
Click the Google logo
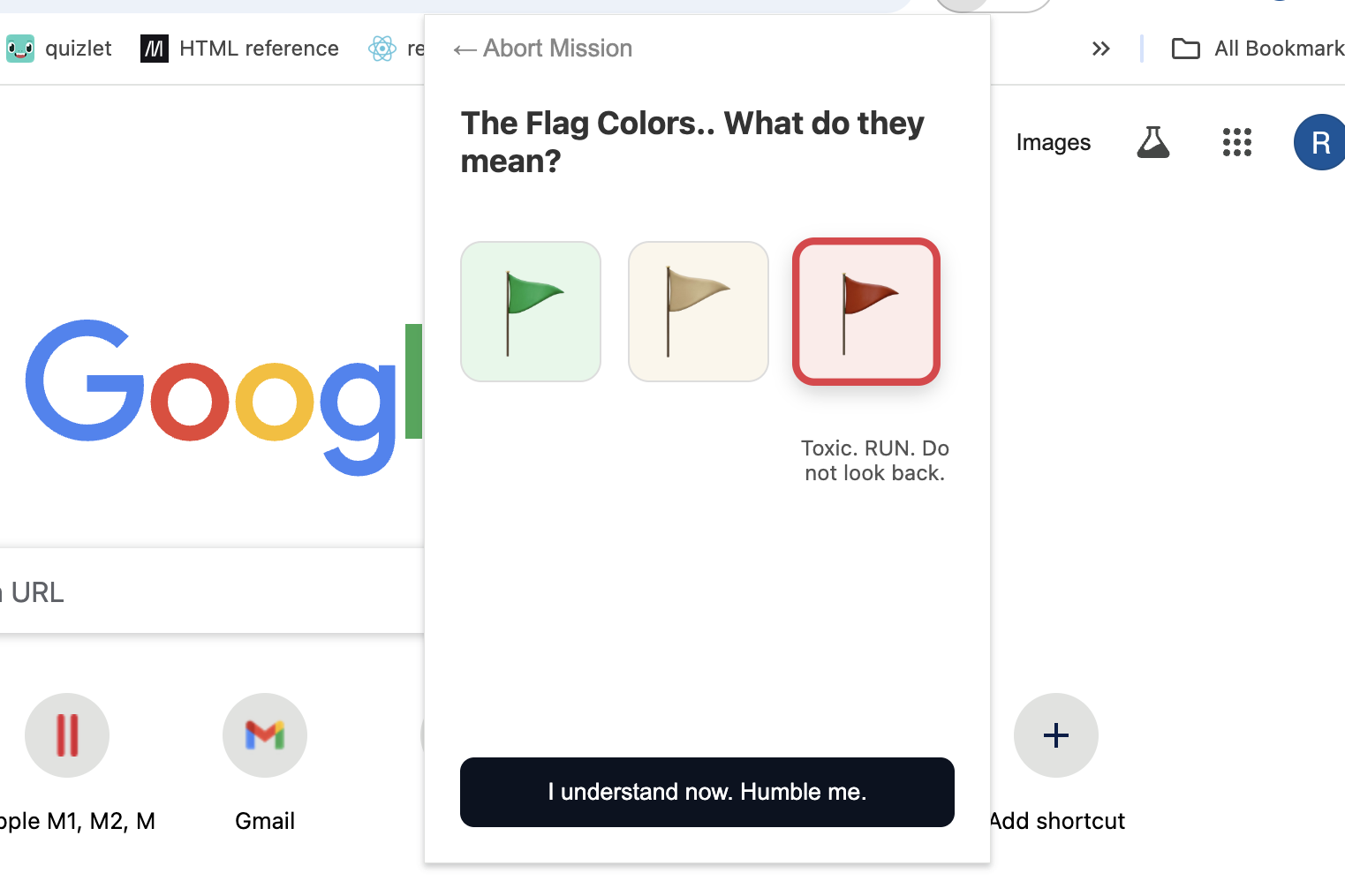pos(224,395)
